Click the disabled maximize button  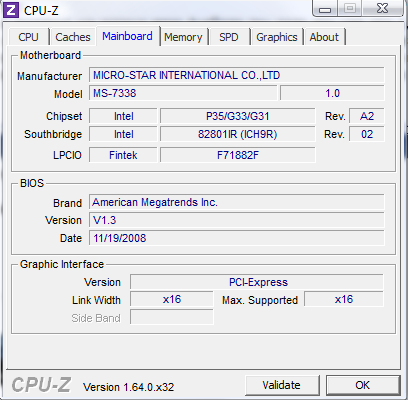(350, 8)
